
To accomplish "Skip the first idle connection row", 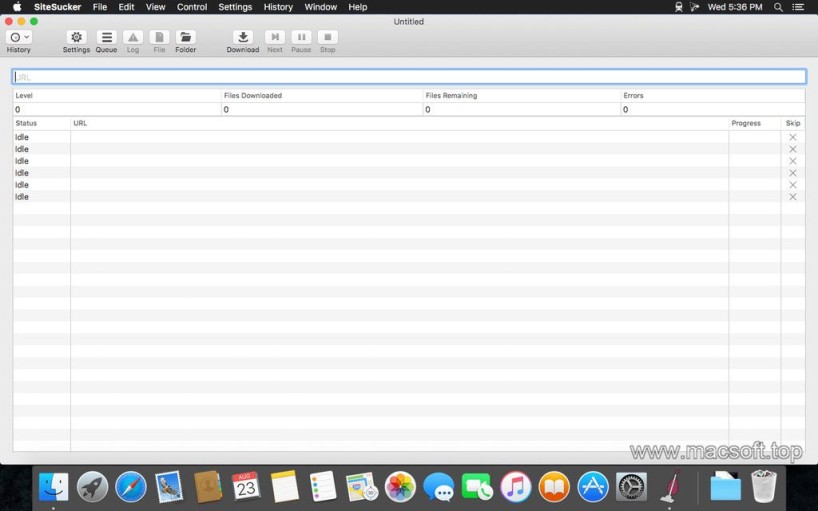I will click(x=792, y=137).
